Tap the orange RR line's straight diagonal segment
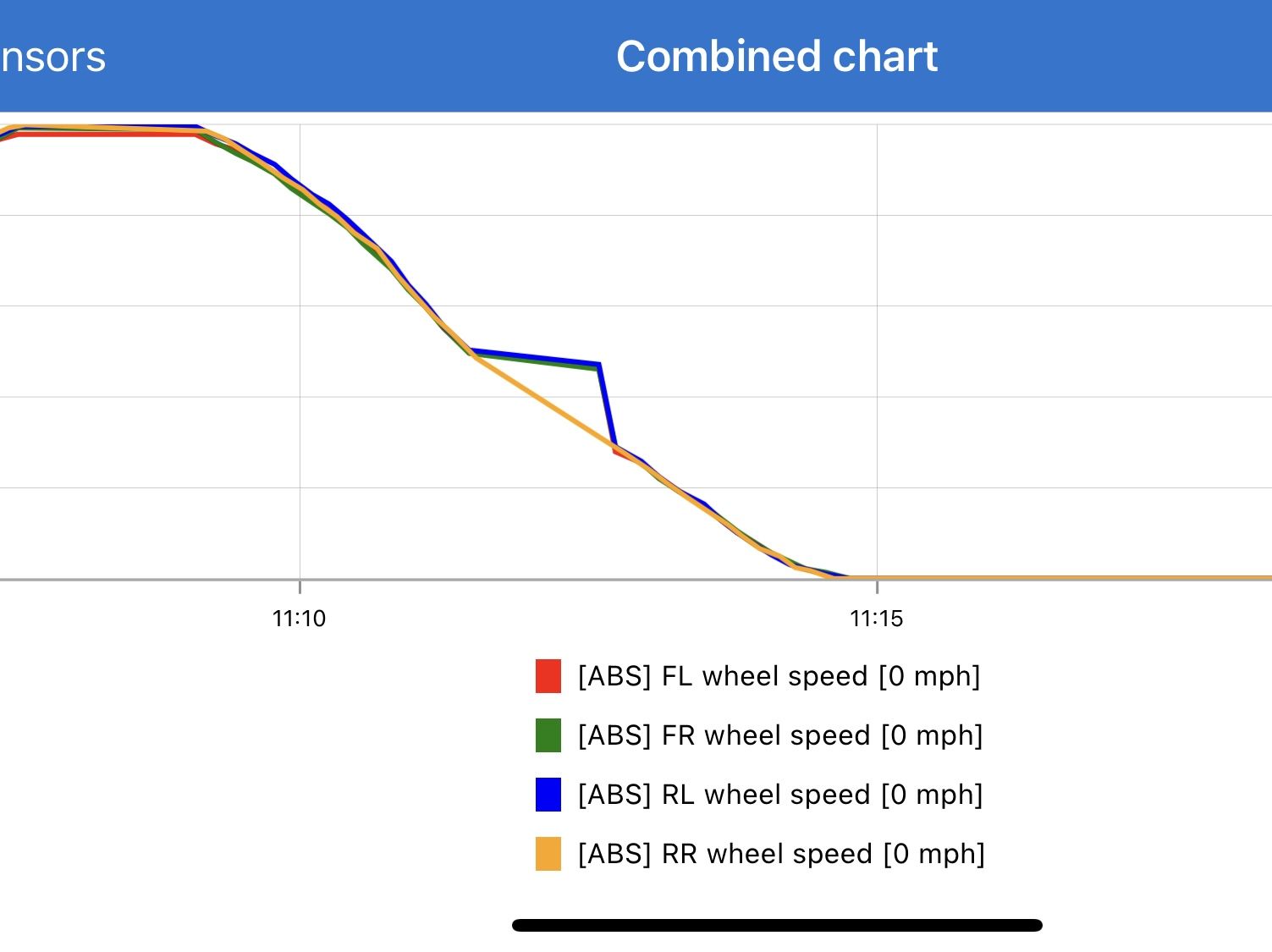 pyautogui.click(x=542, y=399)
